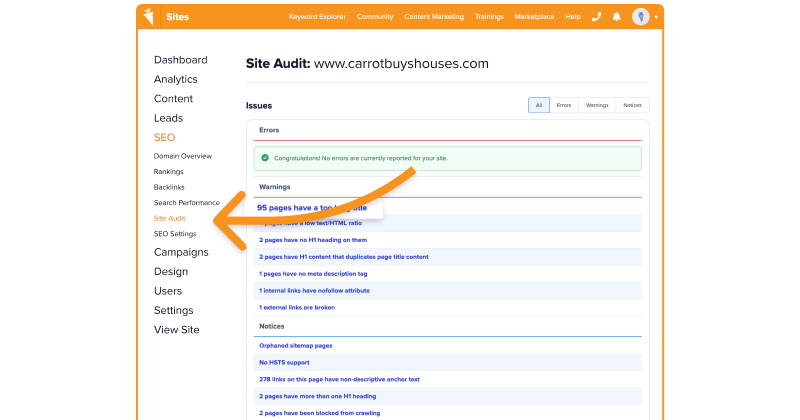The image size is (800, 420).
Task: Open '95 pages have a too long title'
Action: click(312, 208)
